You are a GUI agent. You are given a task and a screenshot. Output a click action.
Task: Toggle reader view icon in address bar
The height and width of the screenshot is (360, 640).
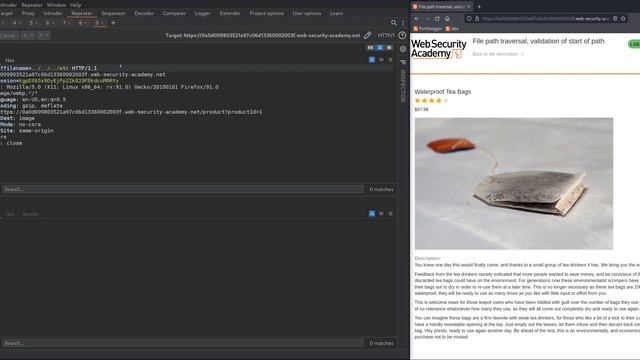pos(615,19)
